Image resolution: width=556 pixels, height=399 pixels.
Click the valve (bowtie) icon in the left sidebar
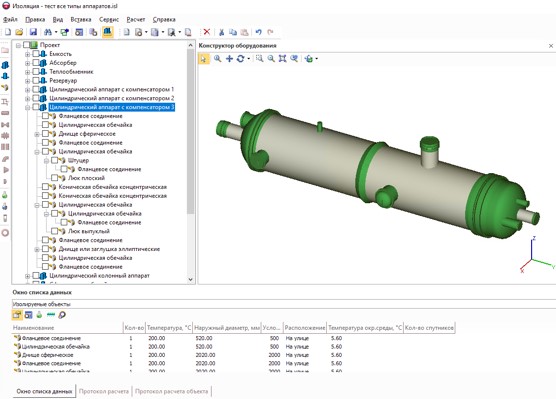(x=5, y=125)
